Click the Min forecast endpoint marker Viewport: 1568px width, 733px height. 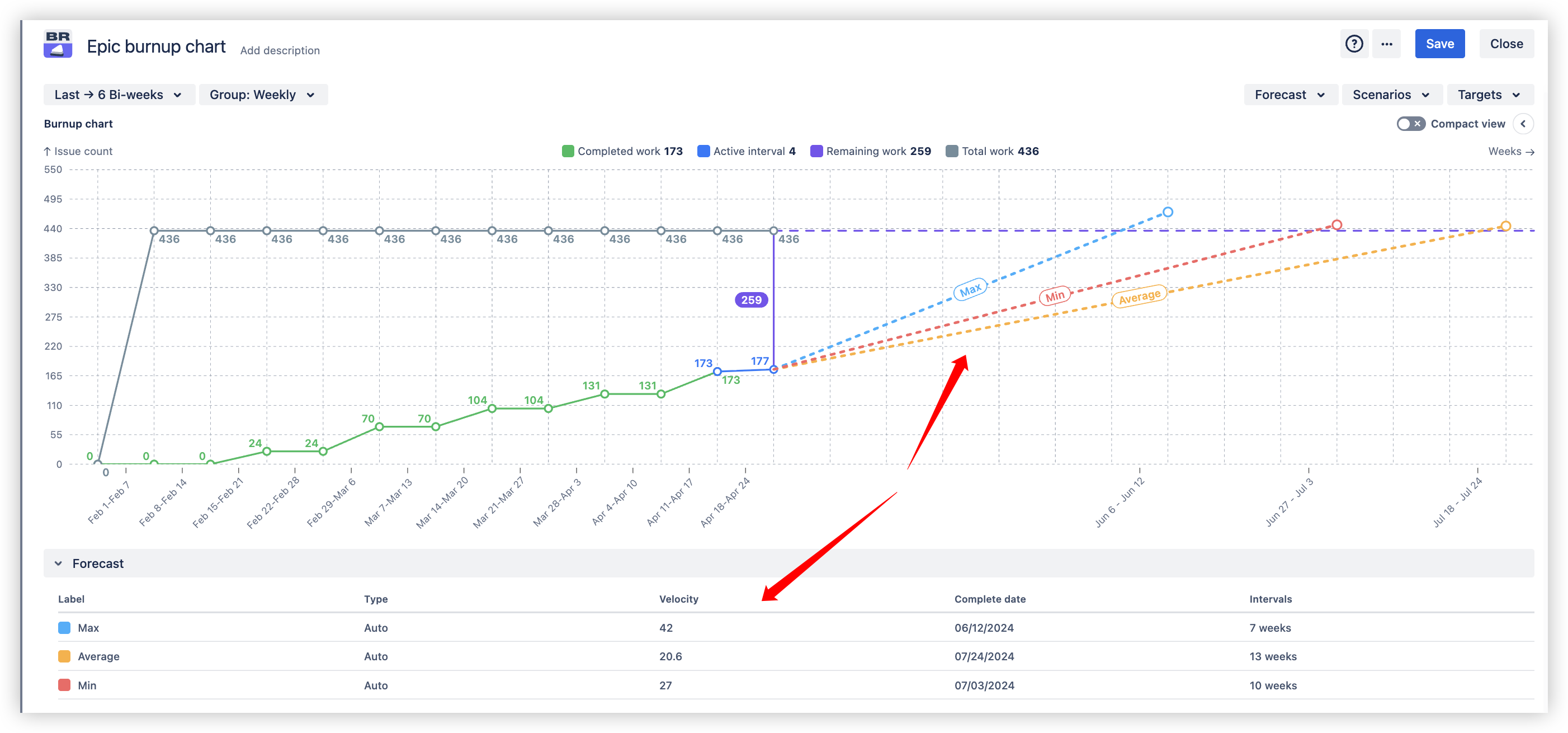[x=1336, y=225]
